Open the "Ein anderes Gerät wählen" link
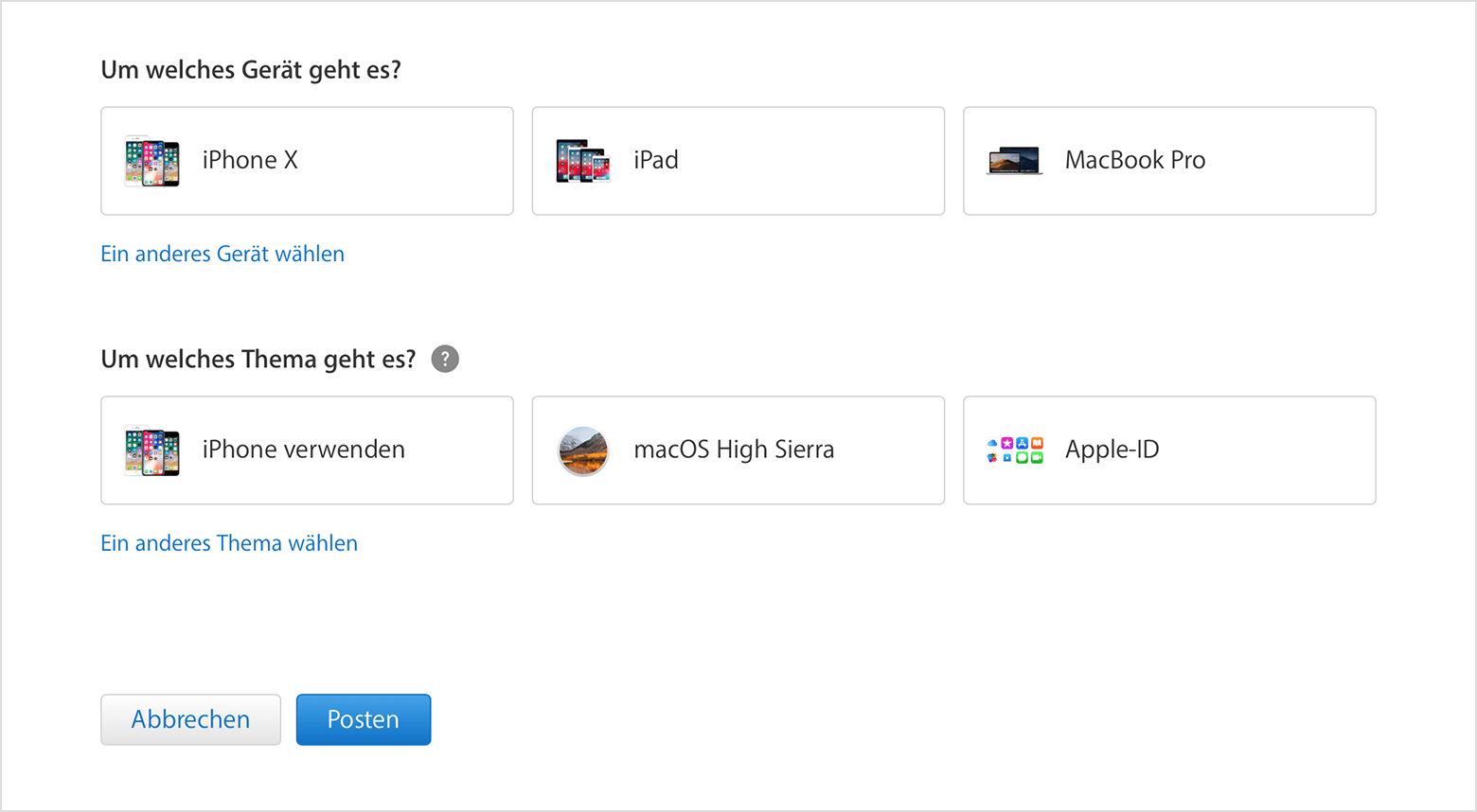This screenshot has width=1477, height=812. tap(222, 254)
